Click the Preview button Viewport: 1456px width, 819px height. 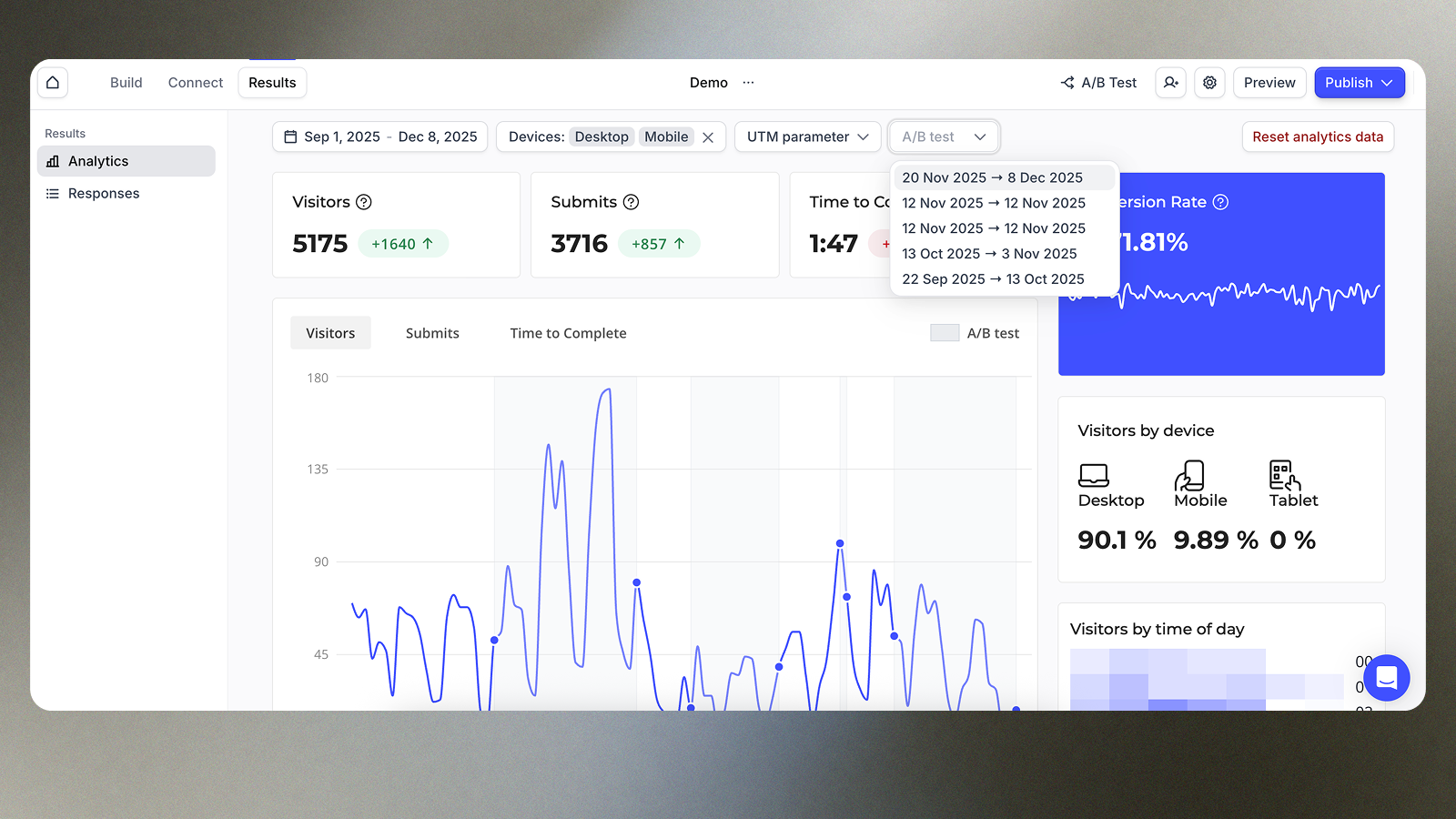point(1269,82)
